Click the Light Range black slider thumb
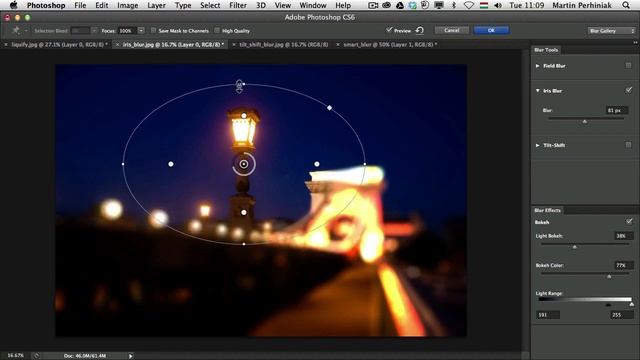The image size is (640, 360). [608, 304]
